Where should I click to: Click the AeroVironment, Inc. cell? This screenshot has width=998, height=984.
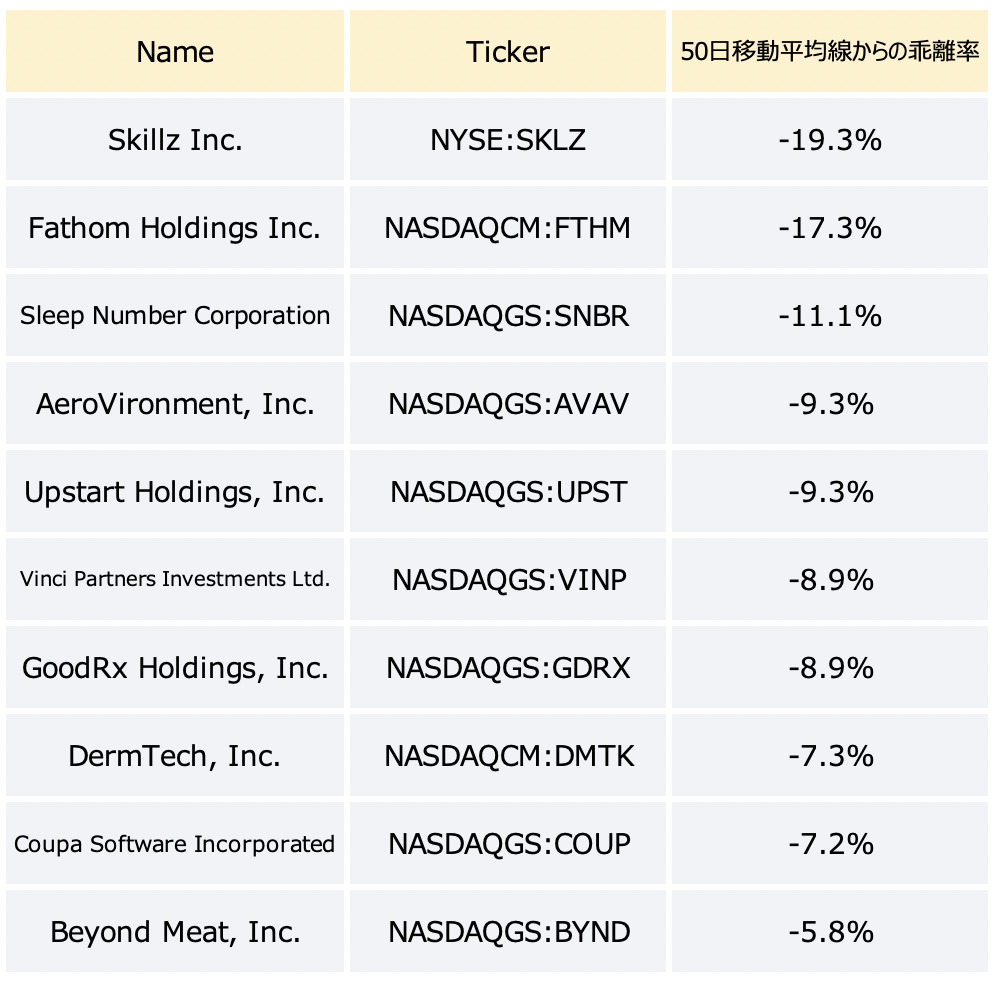click(x=175, y=403)
